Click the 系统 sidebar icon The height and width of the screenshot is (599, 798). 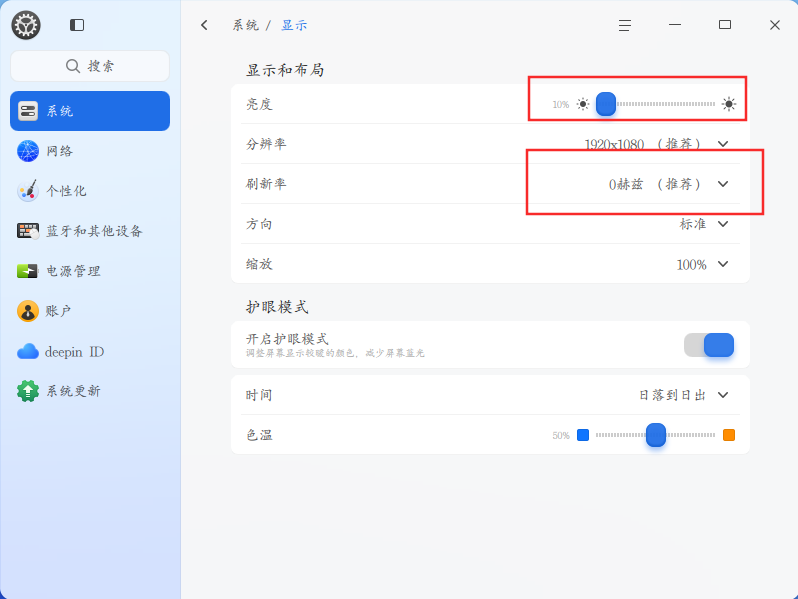tap(28, 111)
